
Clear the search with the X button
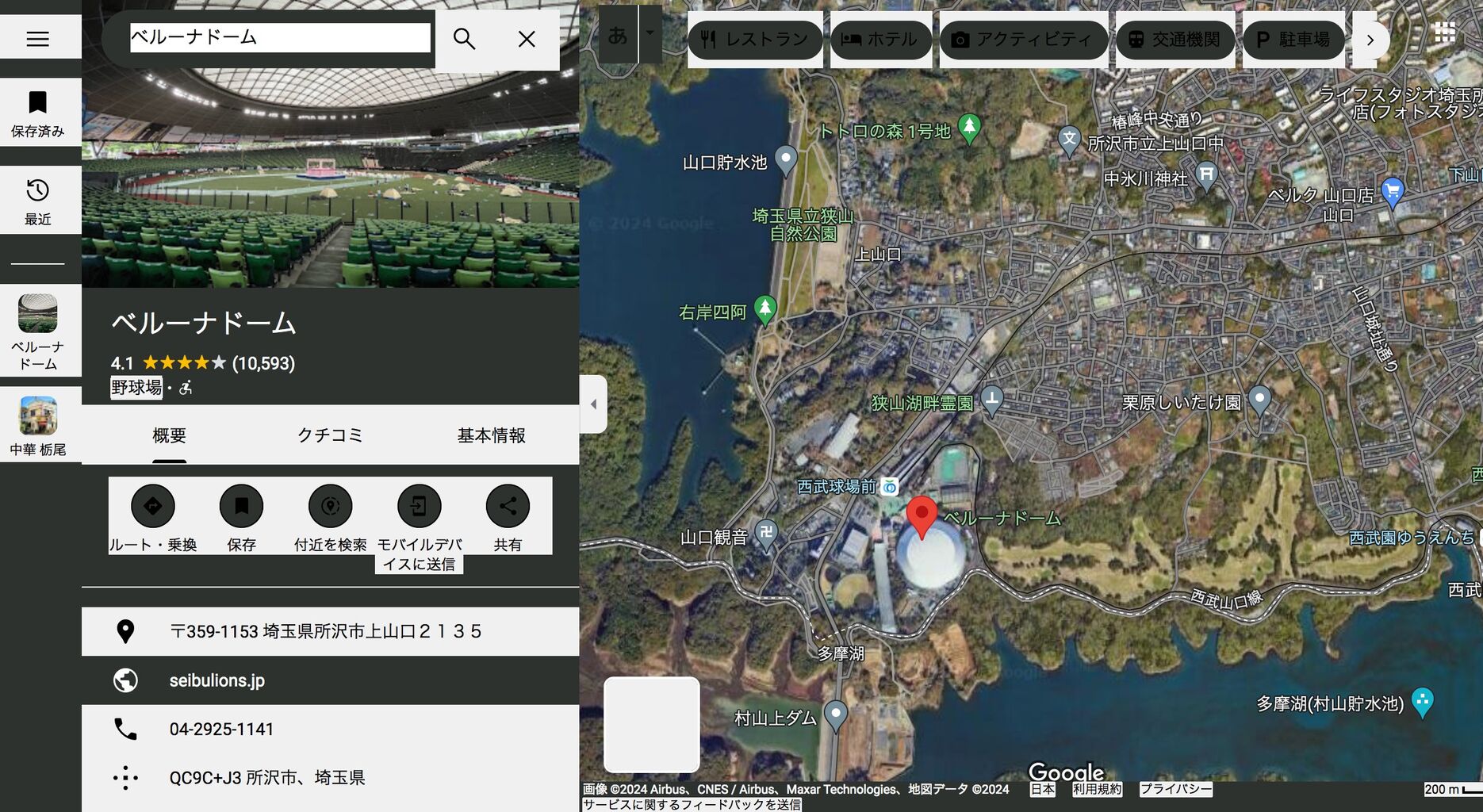[x=527, y=39]
